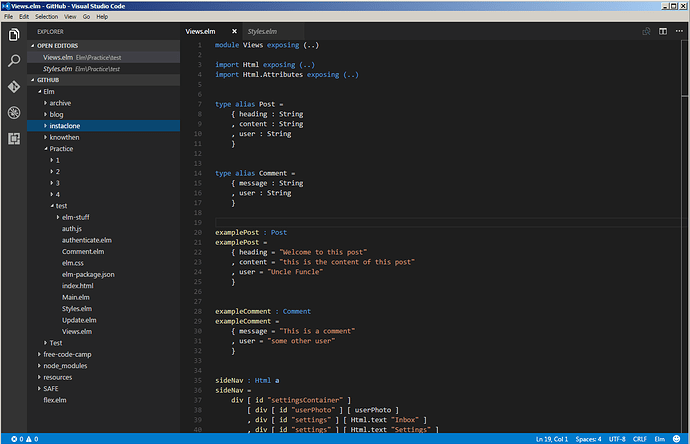Expand the free-code-camp folder

tap(66, 354)
